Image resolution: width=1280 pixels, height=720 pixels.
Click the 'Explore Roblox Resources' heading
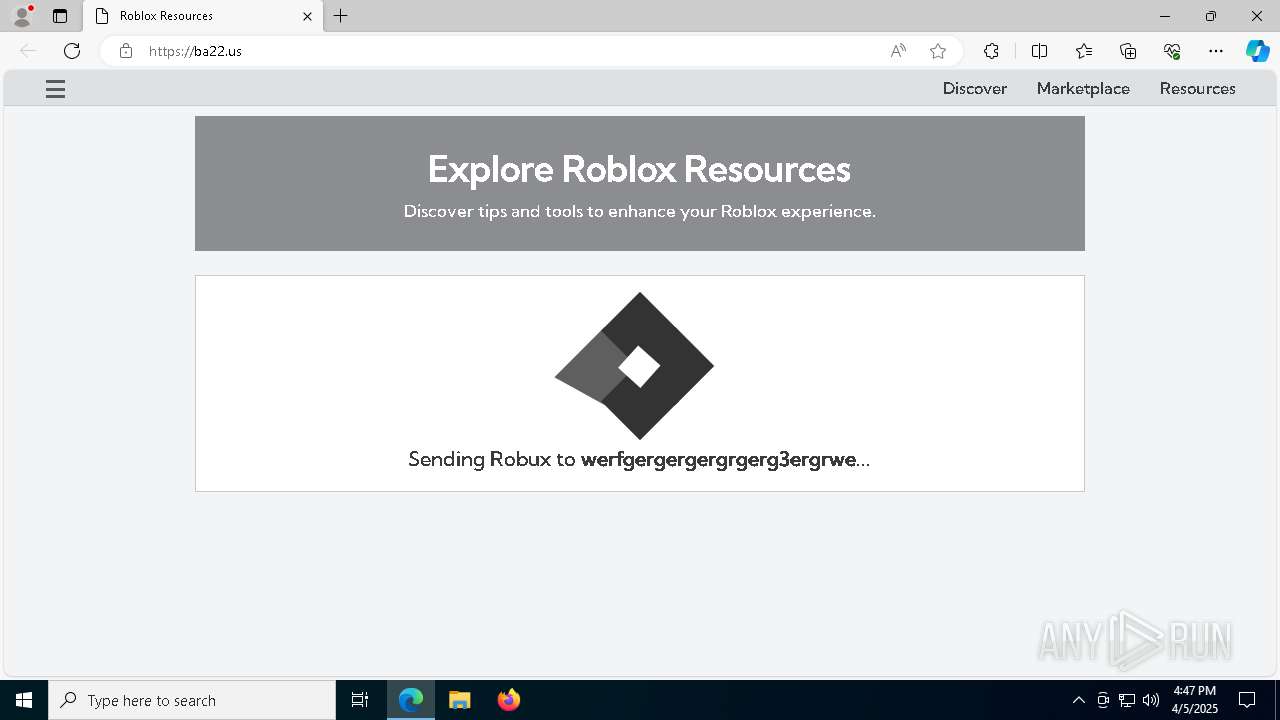639,169
